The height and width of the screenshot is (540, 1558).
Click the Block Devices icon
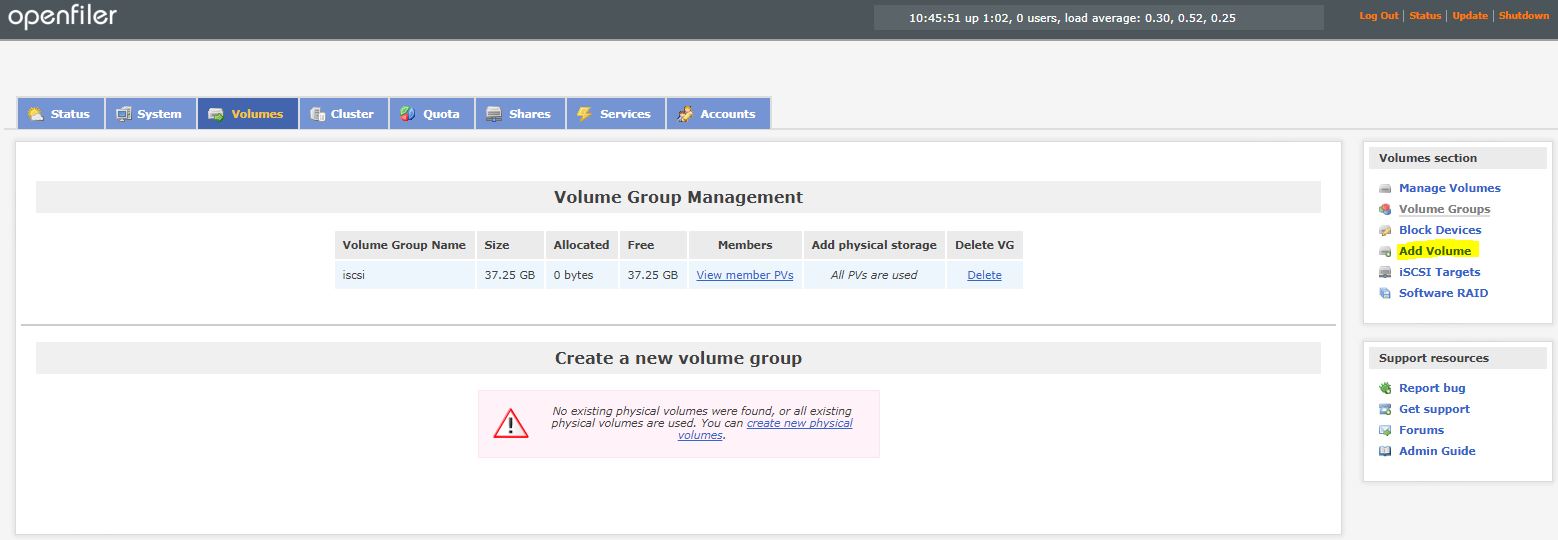pyautogui.click(x=1385, y=231)
